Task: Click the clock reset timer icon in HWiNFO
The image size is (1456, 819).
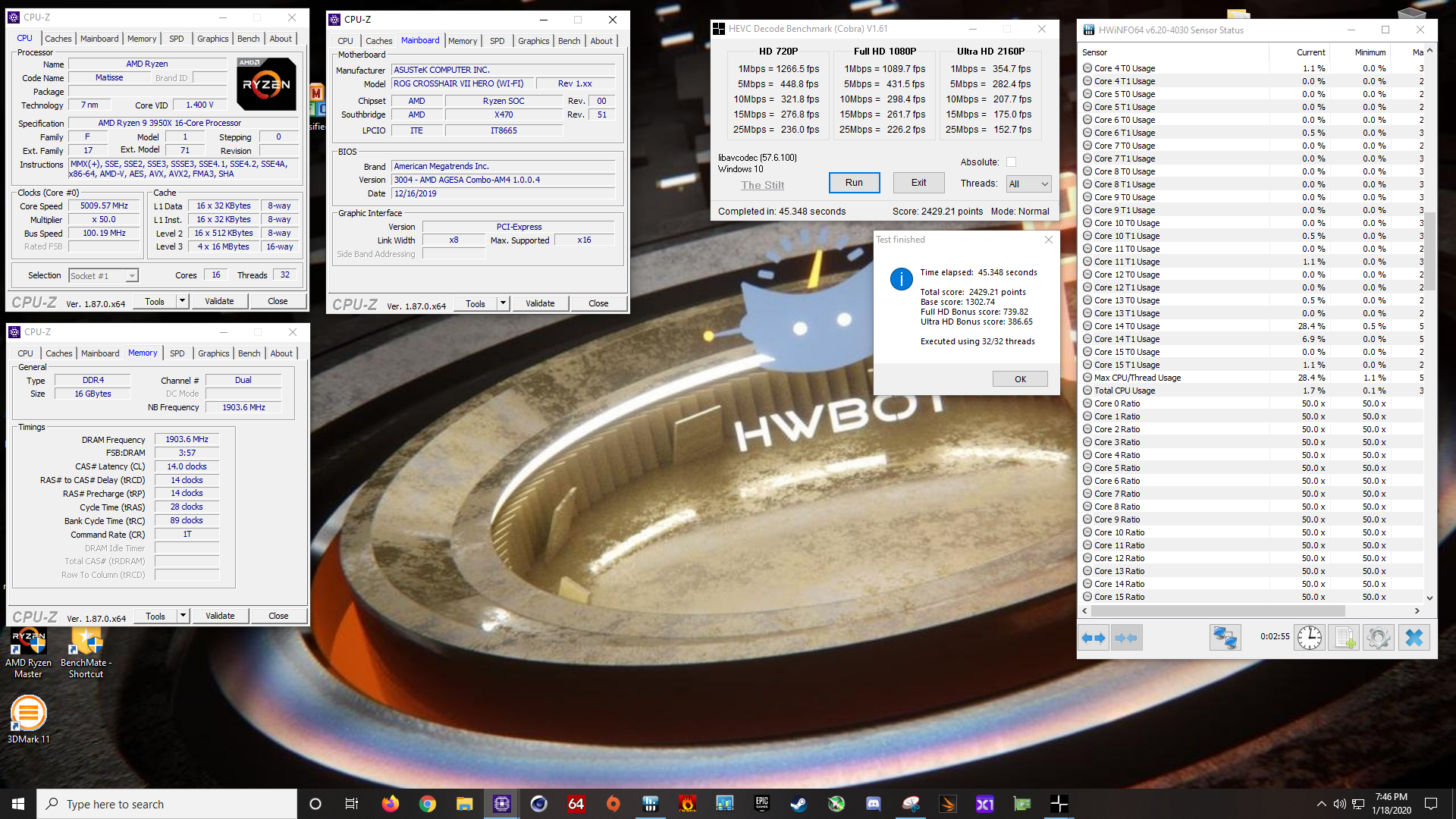Action: tap(1309, 638)
